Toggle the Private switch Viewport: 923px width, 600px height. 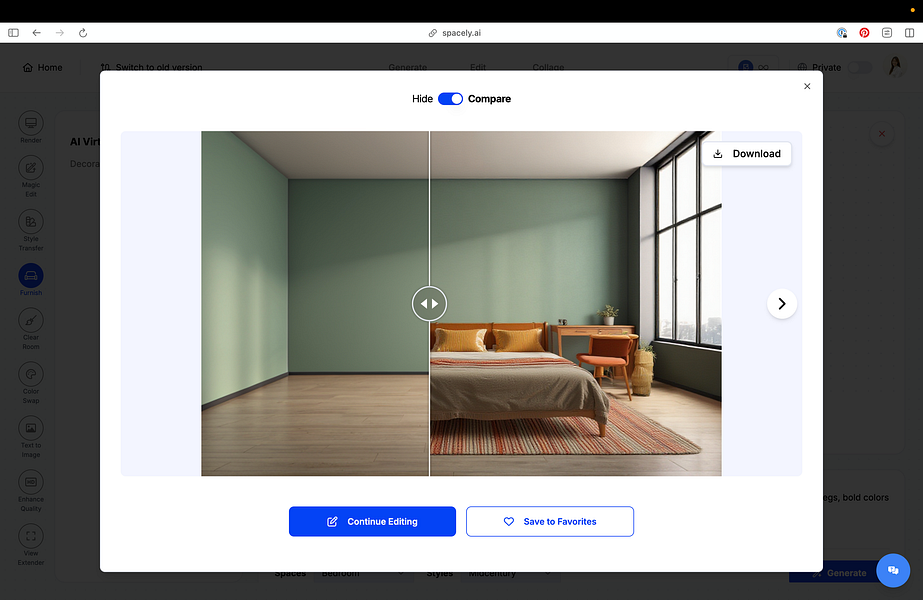coord(860,68)
